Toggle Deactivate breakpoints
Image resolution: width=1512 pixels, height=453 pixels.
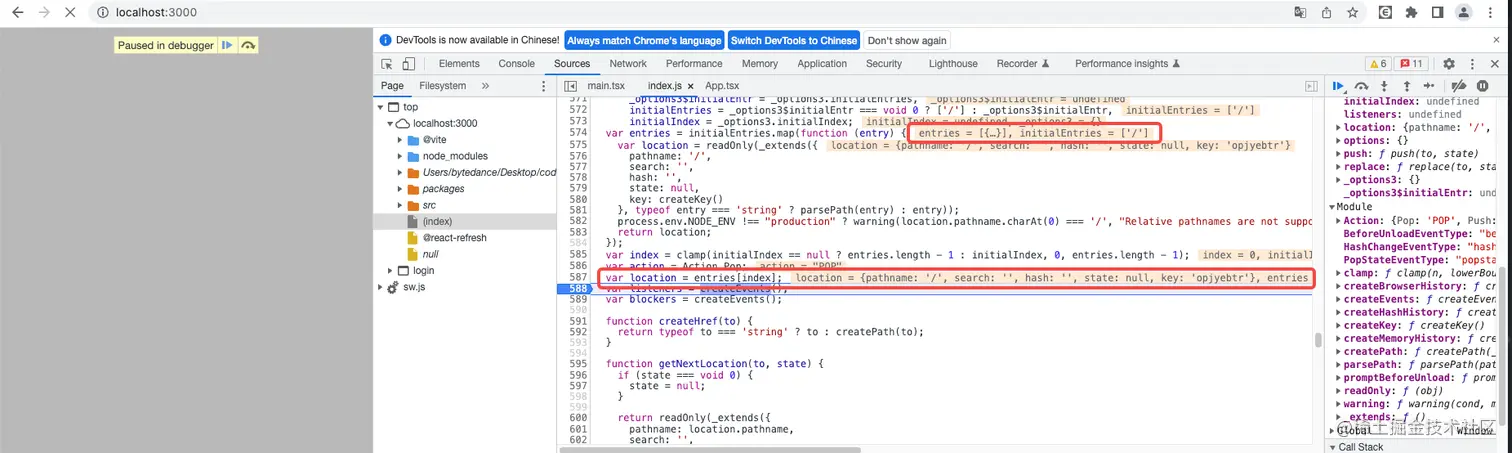click(x=1459, y=87)
